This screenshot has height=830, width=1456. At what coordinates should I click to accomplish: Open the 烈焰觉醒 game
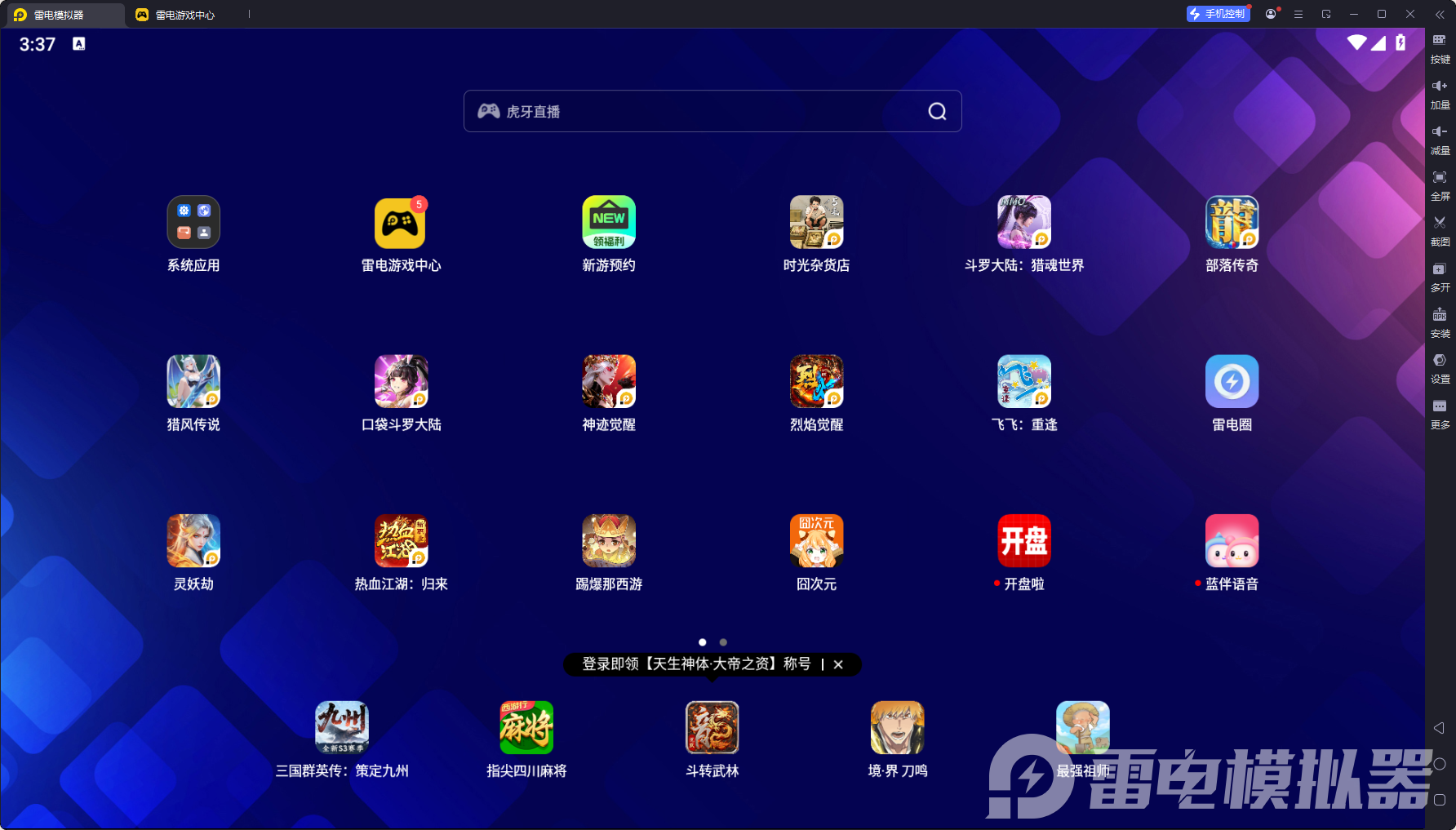coord(816,381)
